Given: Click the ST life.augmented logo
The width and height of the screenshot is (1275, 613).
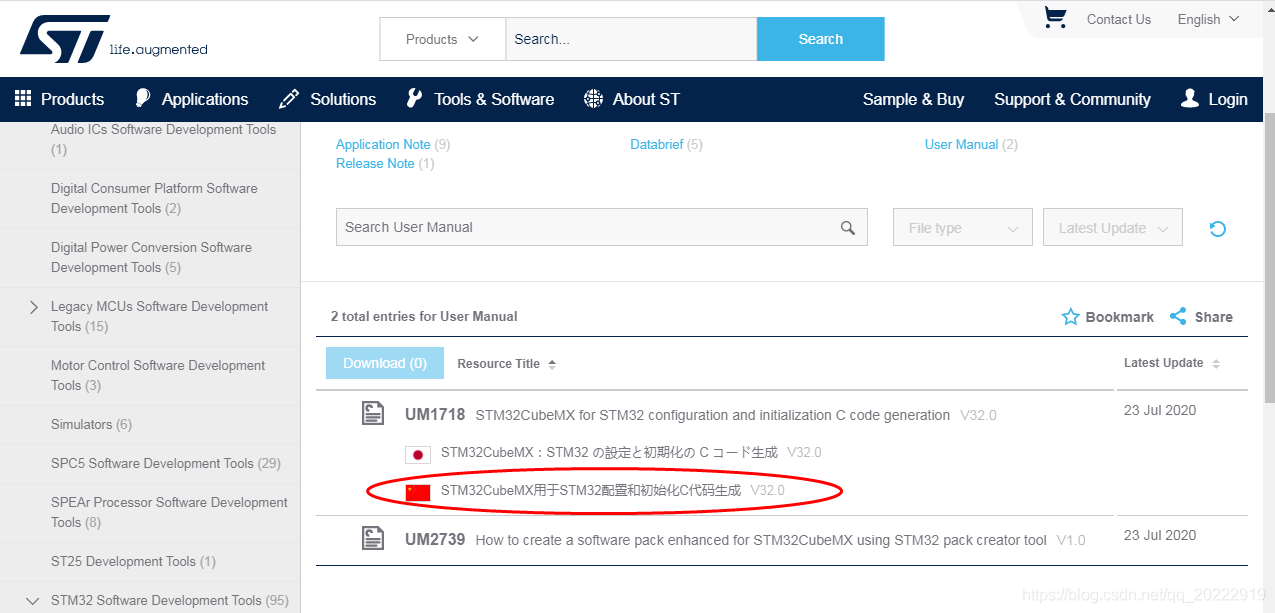Looking at the screenshot, I should [113, 39].
